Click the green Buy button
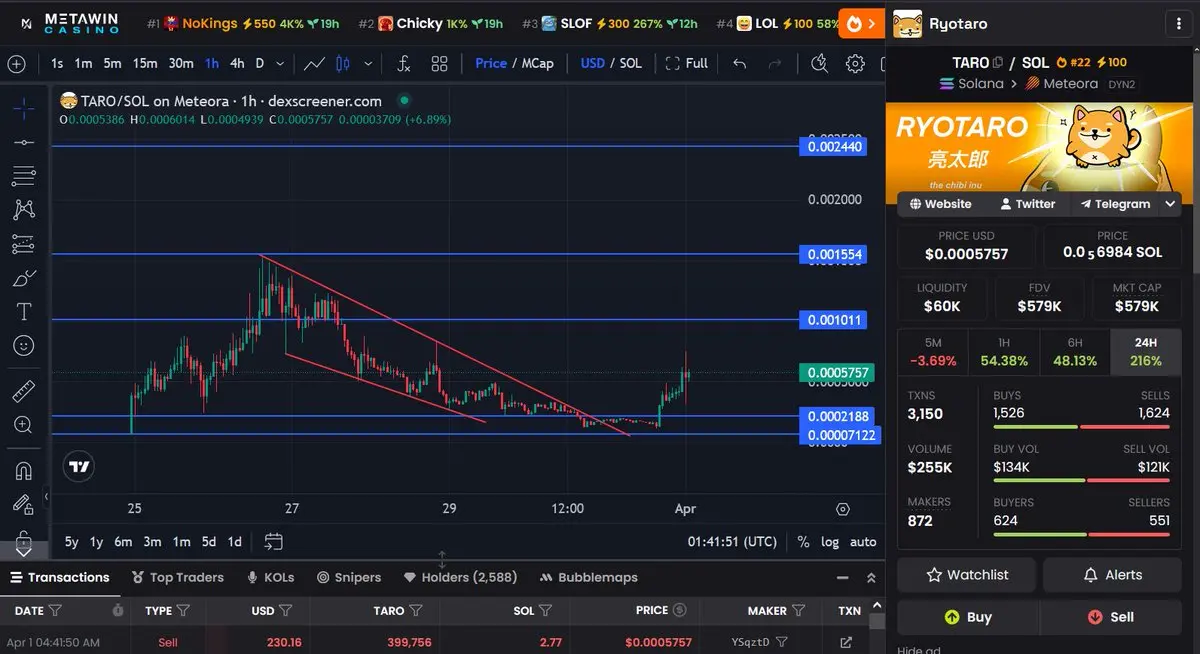The height and width of the screenshot is (654, 1200). pyautogui.click(x=967, y=617)
